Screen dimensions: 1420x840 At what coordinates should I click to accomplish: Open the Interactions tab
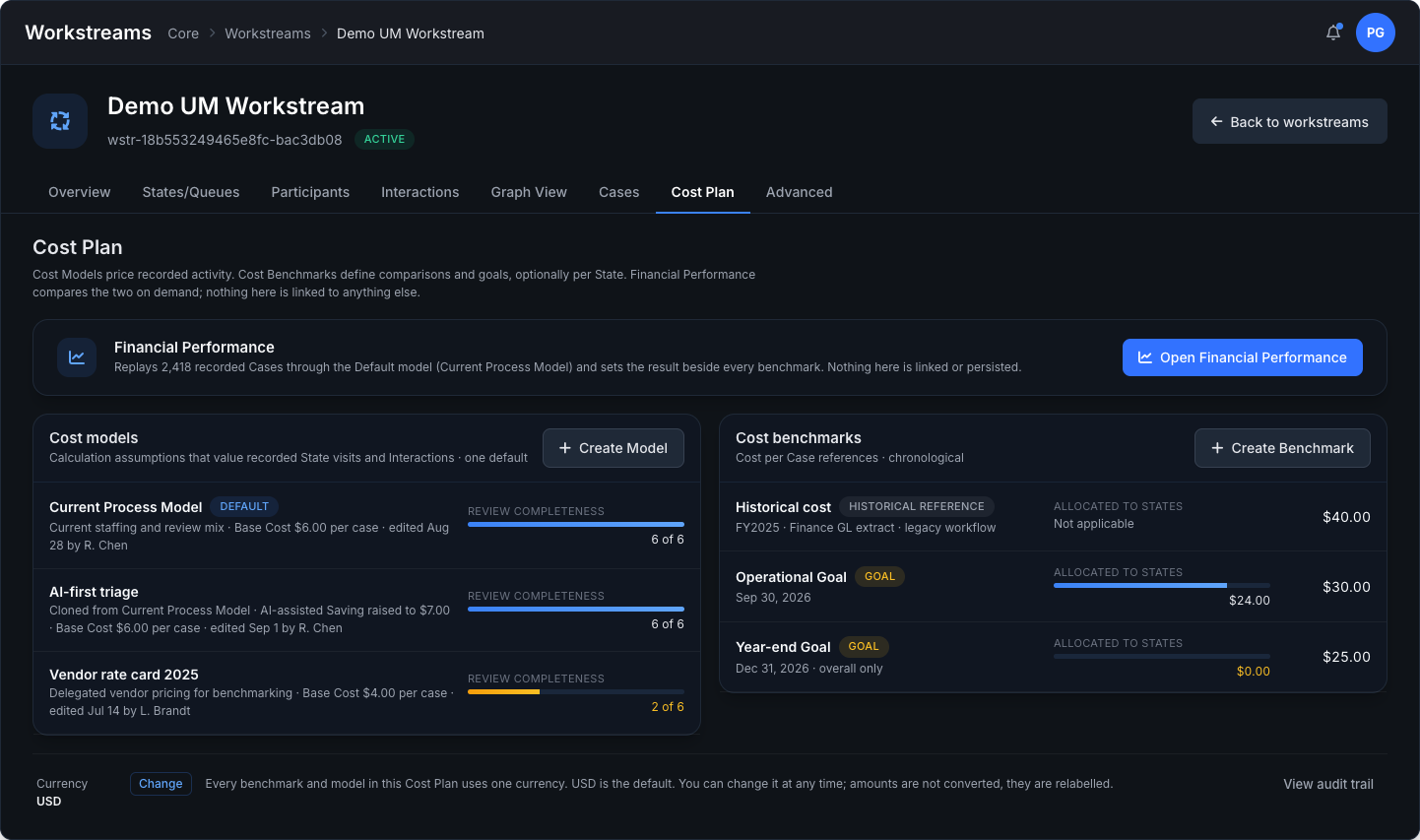click(x=420, y=192)
